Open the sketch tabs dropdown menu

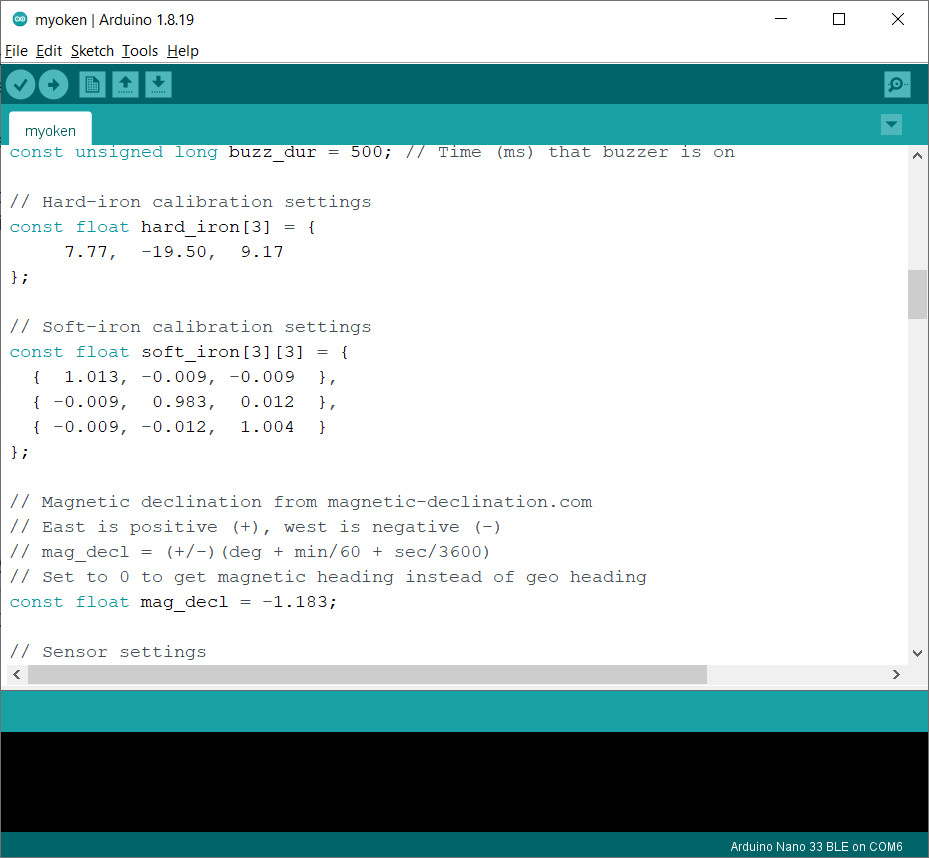tap(890, 125)
